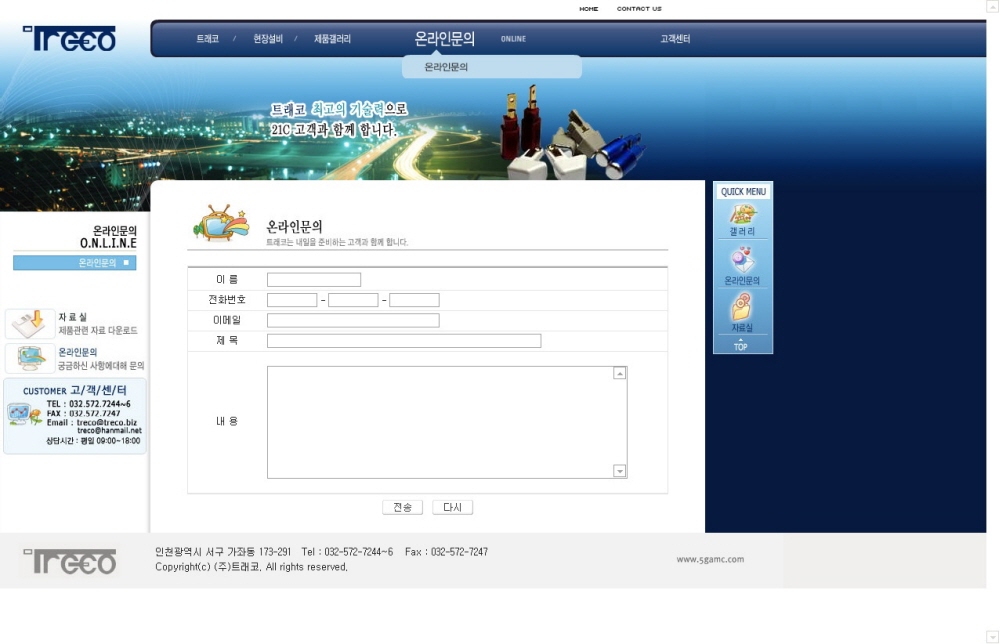This screenshot has width=1000, height=644.
Task: Click the HOME link at top
Action: (x=589, y=9)
